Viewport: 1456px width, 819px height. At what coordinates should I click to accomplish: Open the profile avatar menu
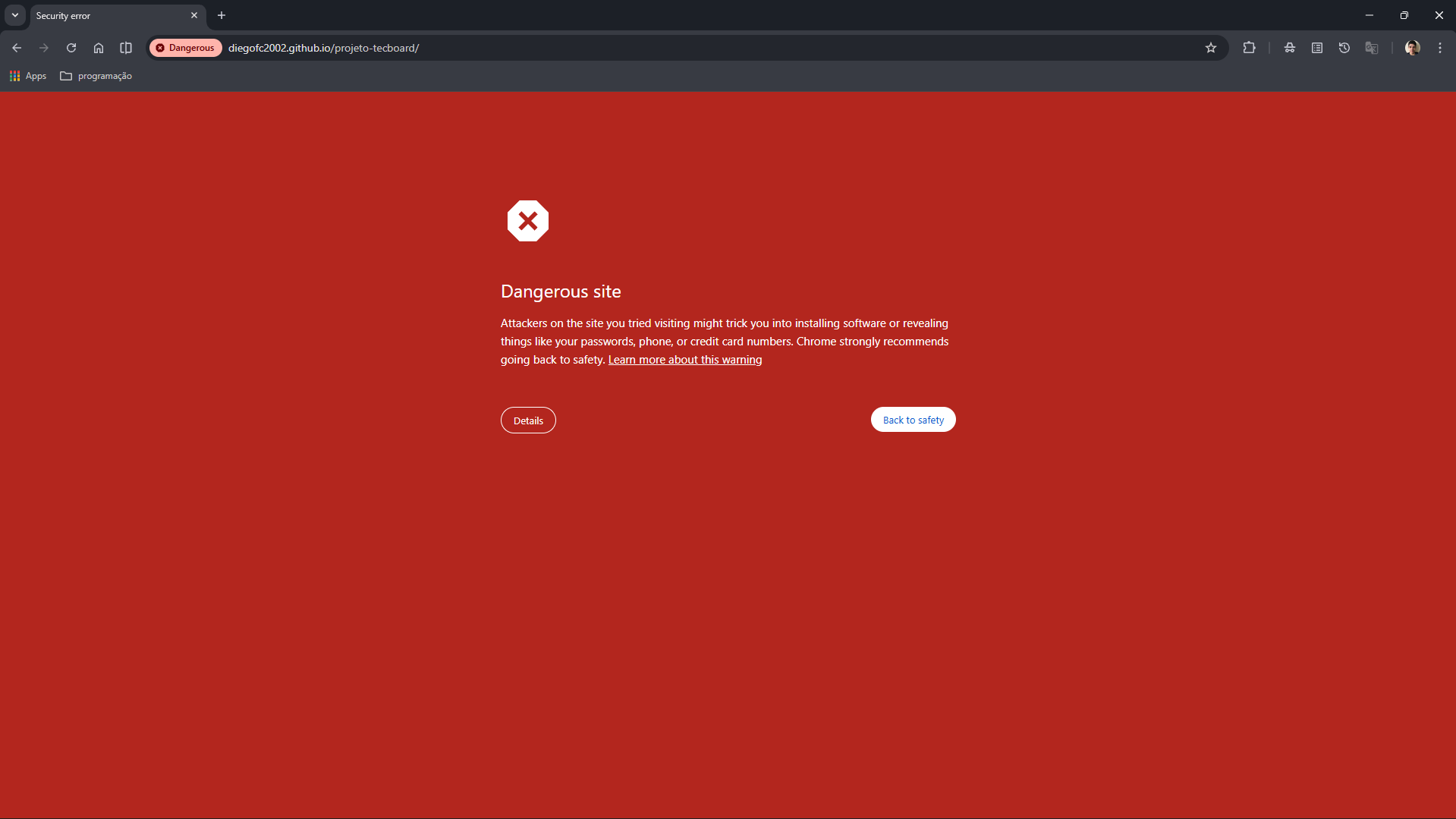click(x=1413, y=48)
